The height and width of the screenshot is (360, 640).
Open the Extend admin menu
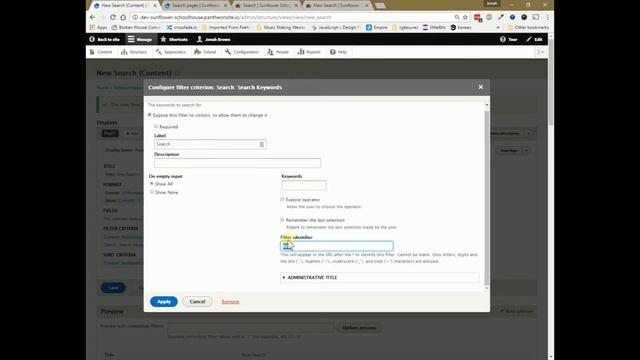205,52
